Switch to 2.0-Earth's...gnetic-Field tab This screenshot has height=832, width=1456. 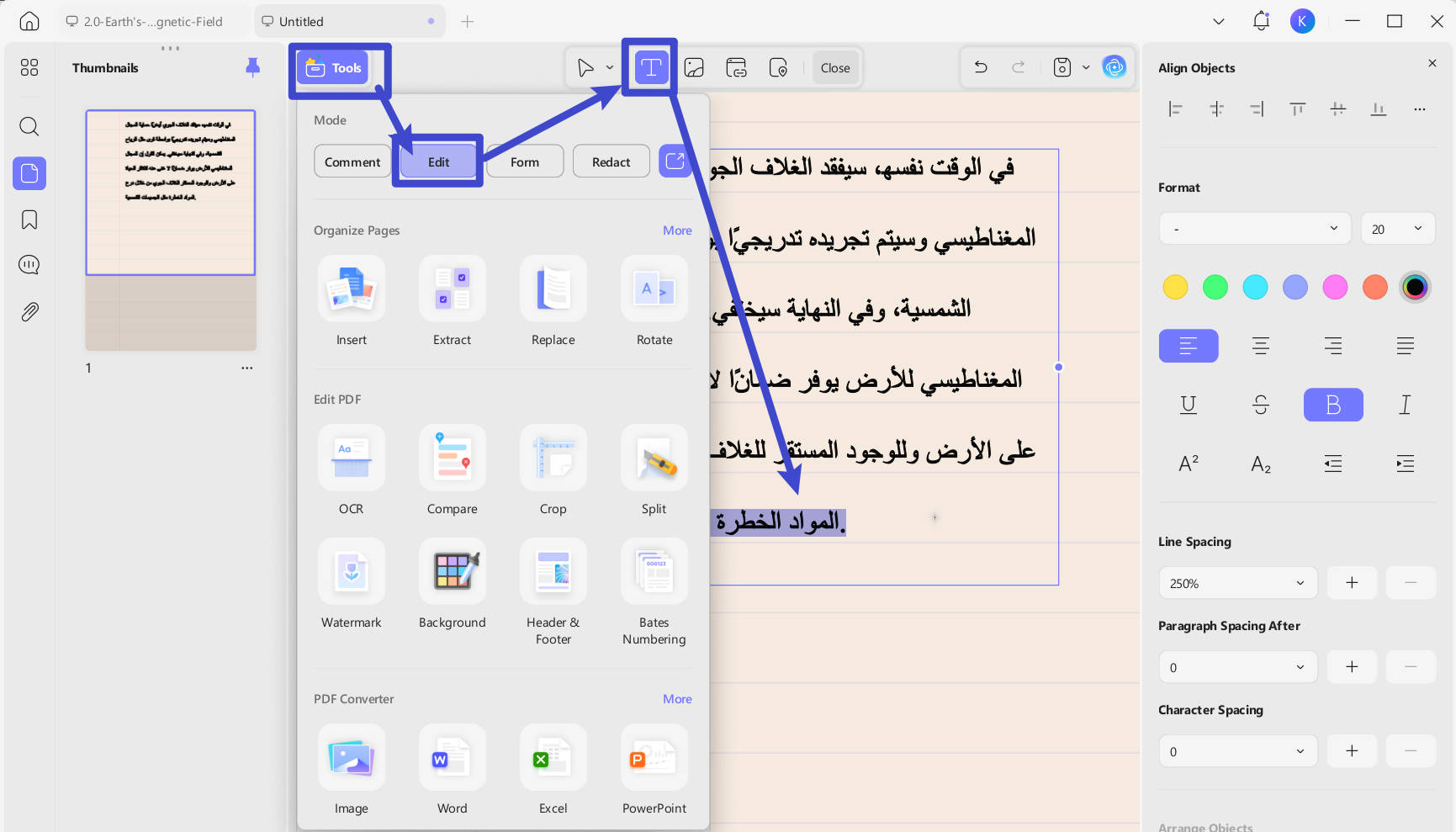pos(153,22)
